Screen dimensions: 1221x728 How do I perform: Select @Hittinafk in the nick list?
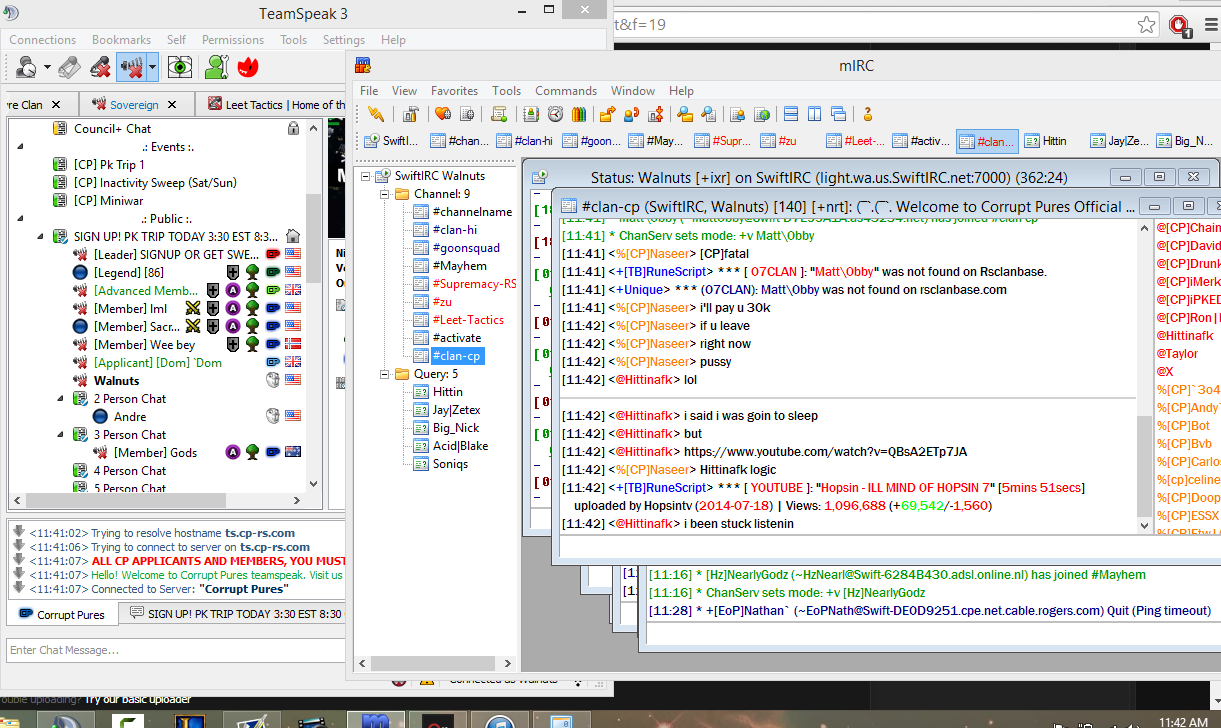tap(1185, 336)
